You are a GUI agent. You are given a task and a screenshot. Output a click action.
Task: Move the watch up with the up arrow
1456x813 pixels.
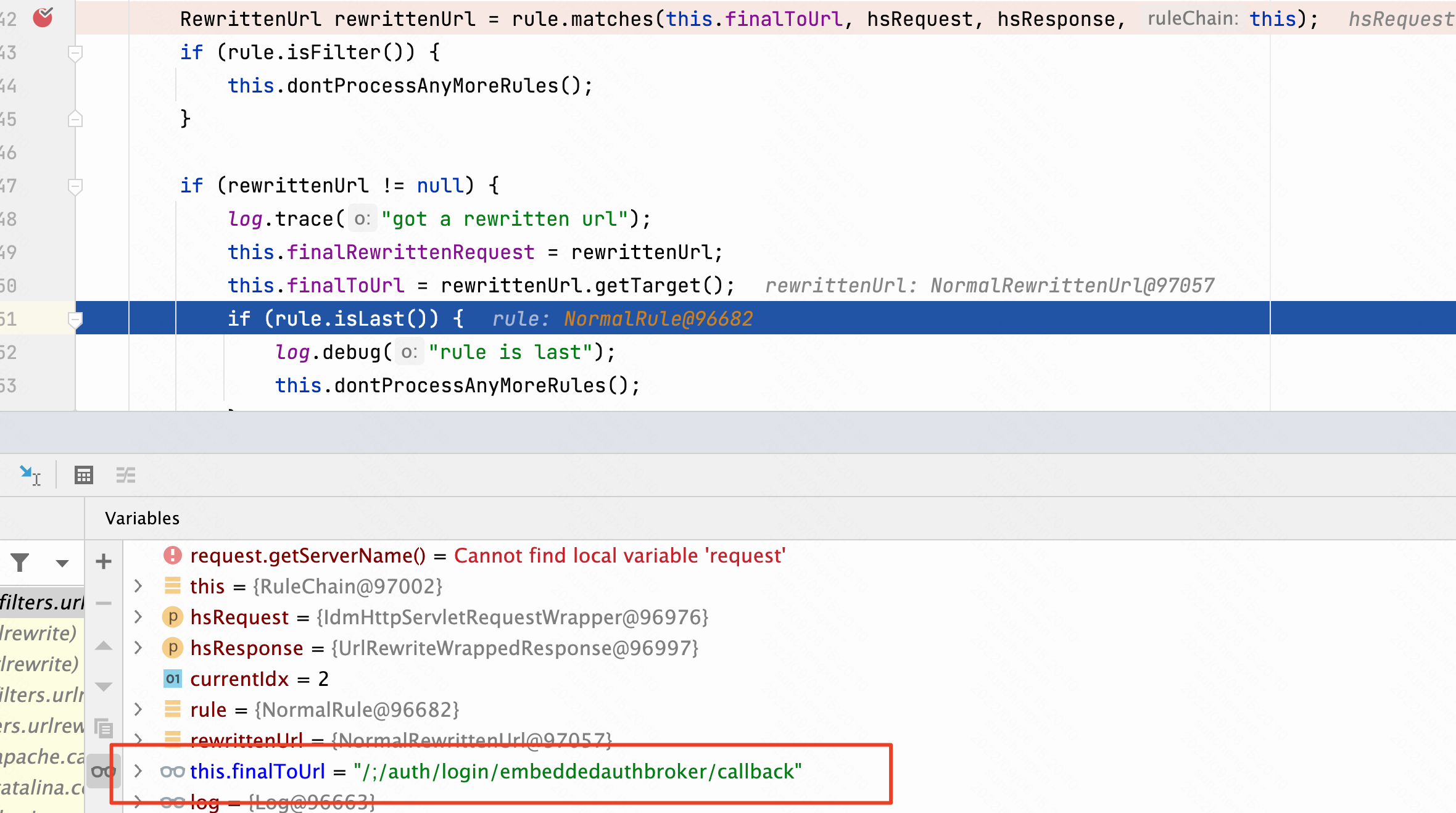104,646
